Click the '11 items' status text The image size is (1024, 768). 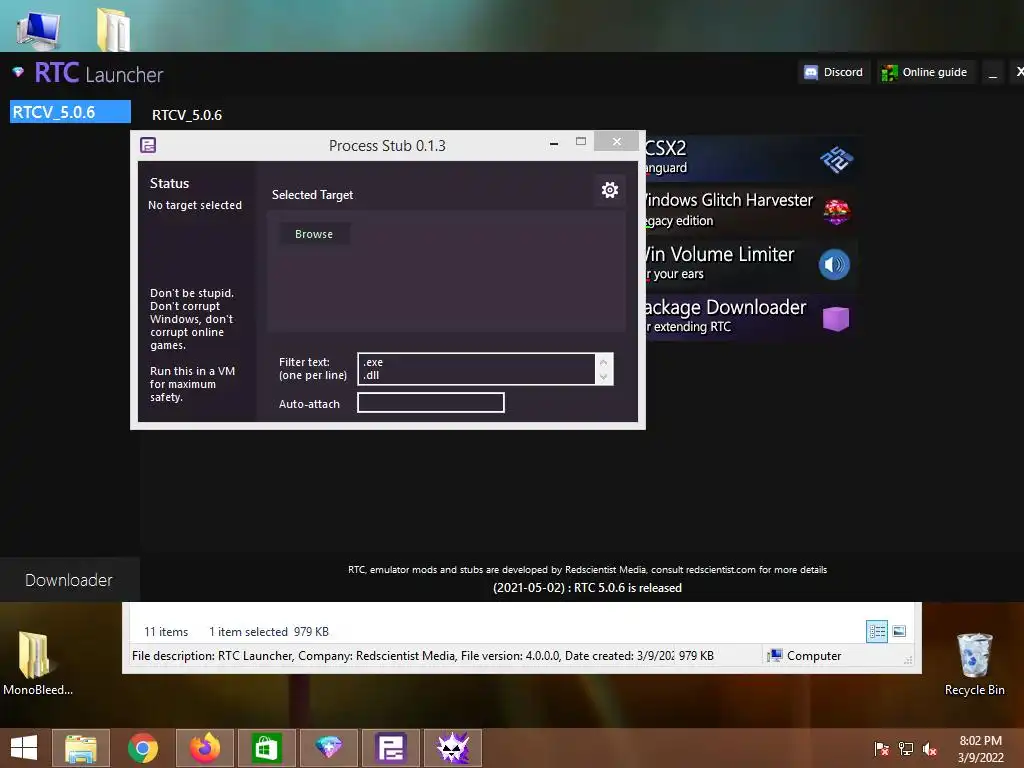tap(166, 632)
